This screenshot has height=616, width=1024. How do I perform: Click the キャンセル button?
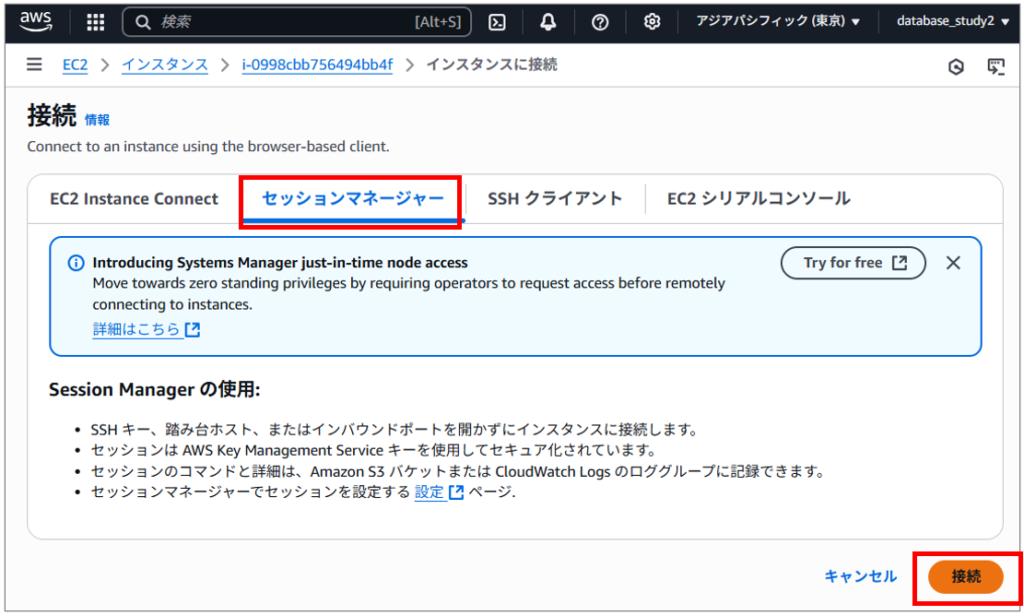point(860,577)
